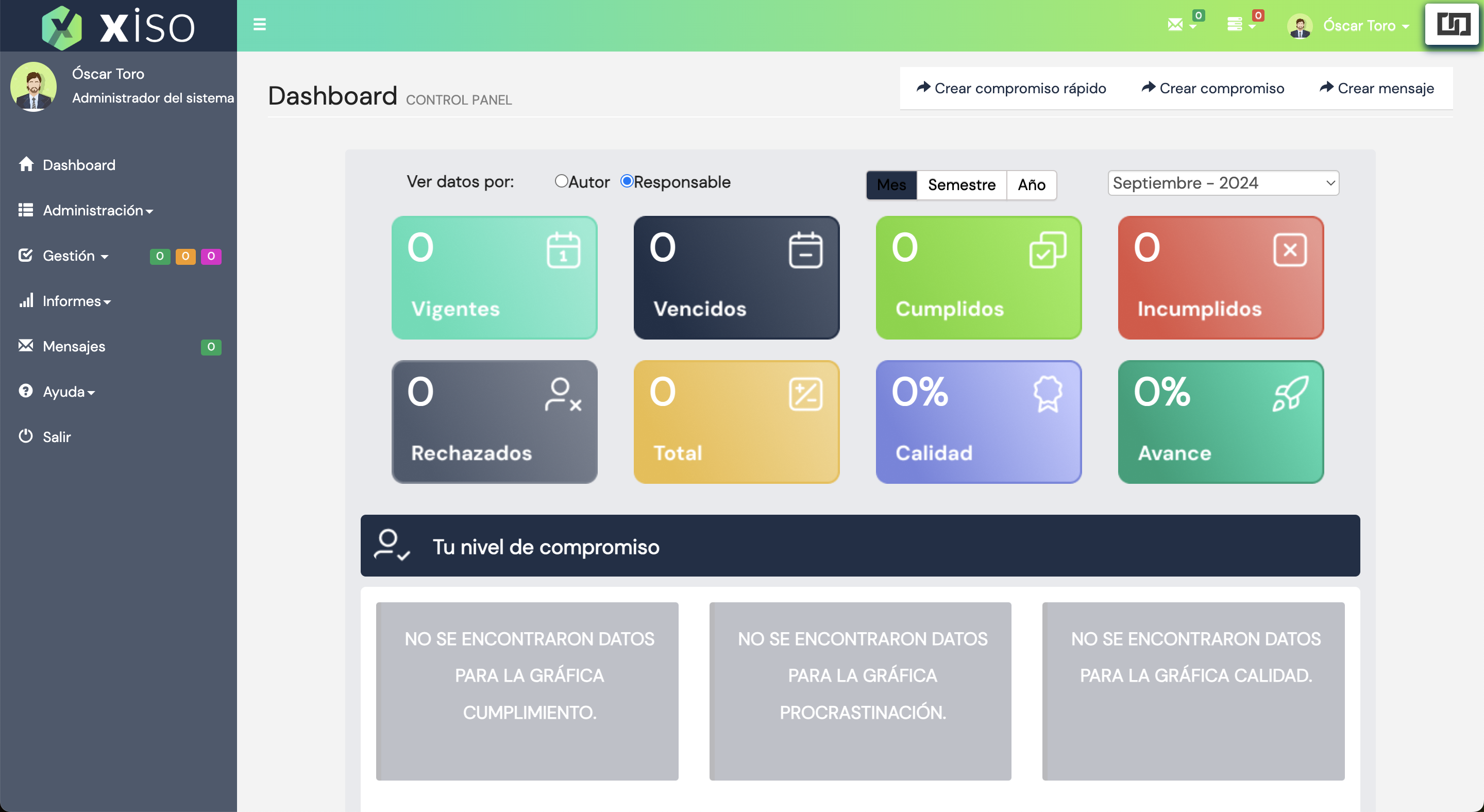Click the tasks list icon in header
Screen dimensions: 1484x812
[1234, 25]
